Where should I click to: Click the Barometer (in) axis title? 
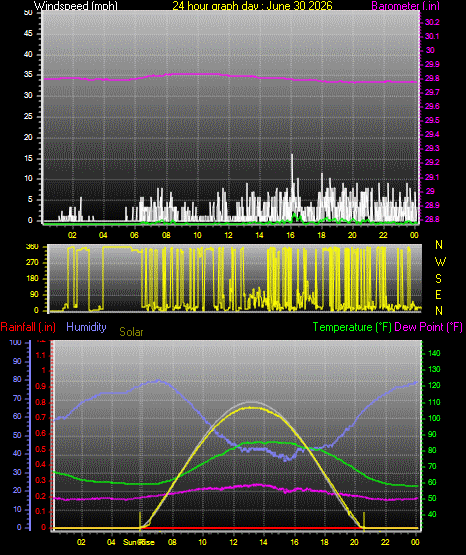click(405, 6)
